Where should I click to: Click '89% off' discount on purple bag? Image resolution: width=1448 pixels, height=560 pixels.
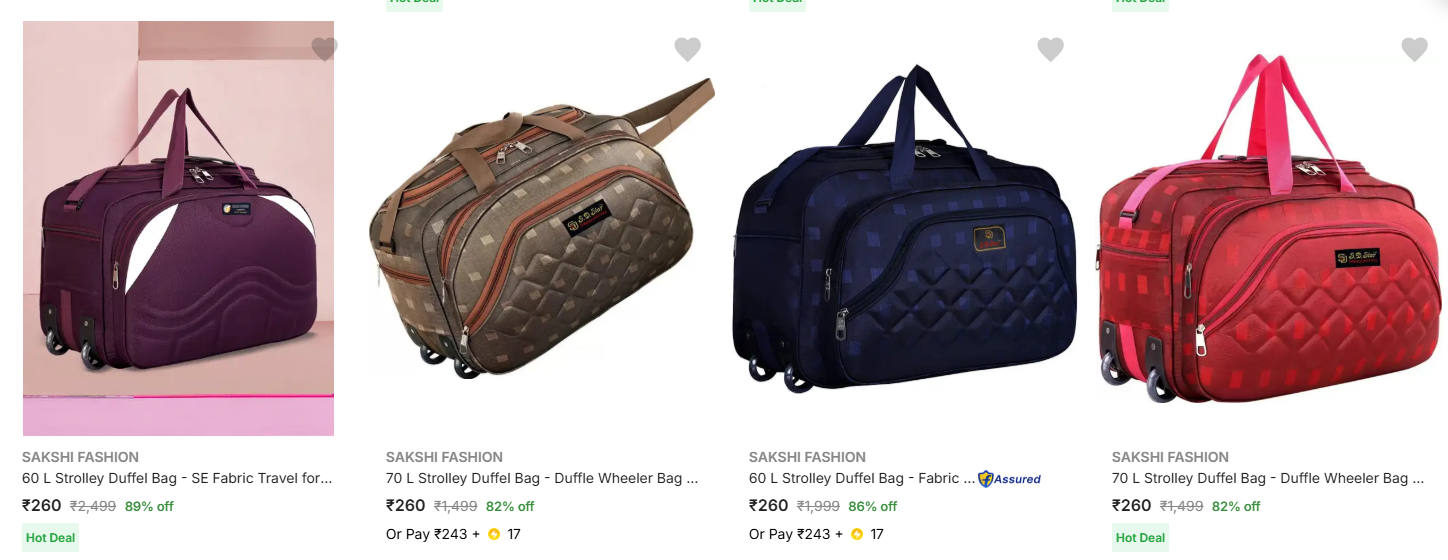(149, 506)
